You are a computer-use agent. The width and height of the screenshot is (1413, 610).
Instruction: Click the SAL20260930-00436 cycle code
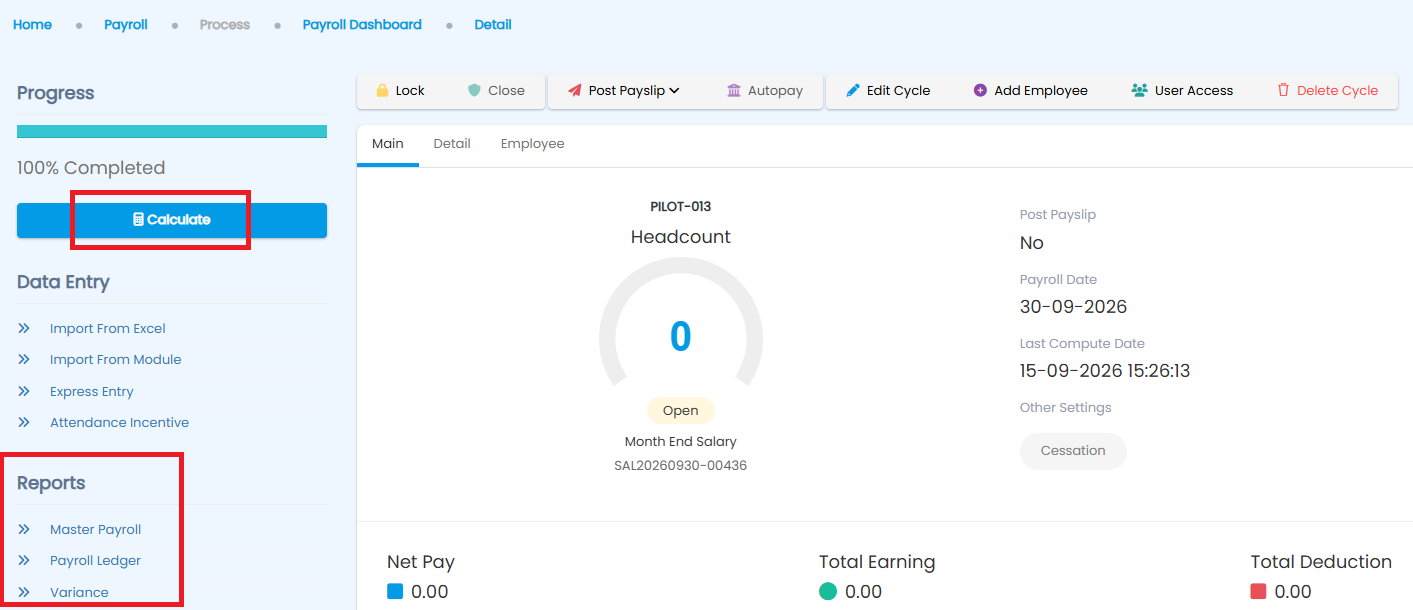681,465
